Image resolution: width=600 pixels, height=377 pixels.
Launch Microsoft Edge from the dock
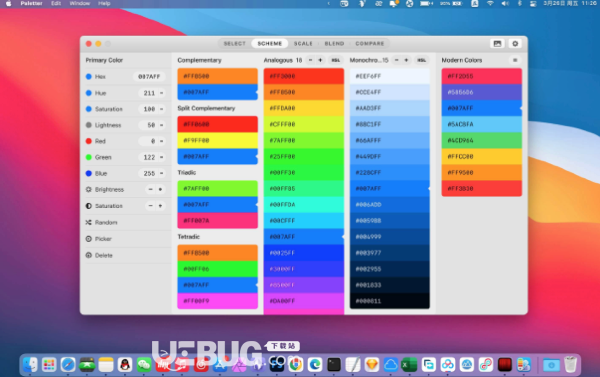315,364
